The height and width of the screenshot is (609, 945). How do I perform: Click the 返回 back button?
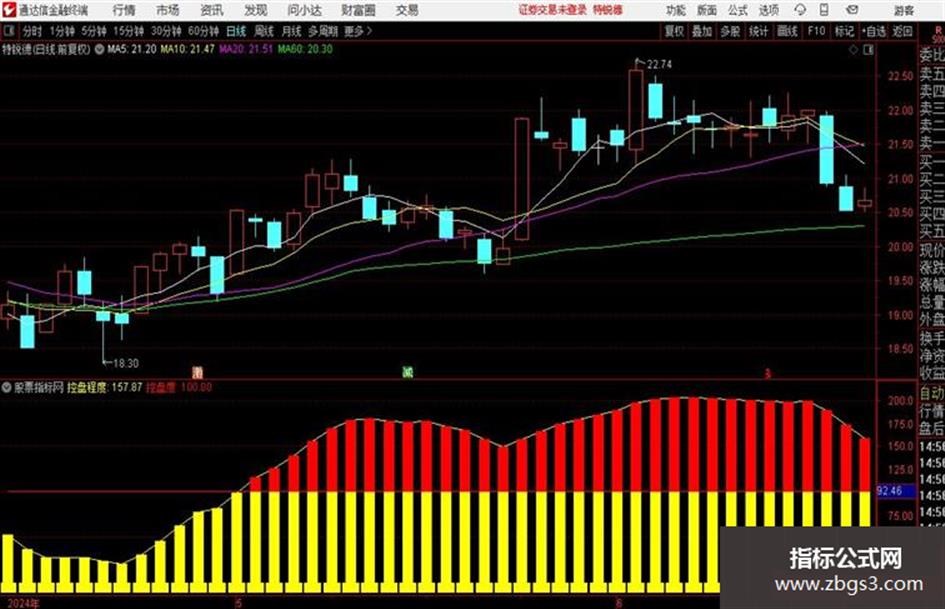pyautogui.click(x=902, y=31)
